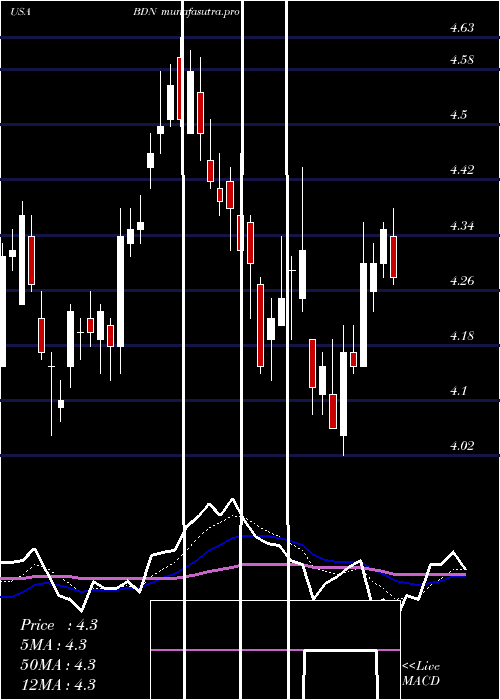Click the 4.34 price axis label
Screen dimensions: 500x700
click(x=462, y=226)
